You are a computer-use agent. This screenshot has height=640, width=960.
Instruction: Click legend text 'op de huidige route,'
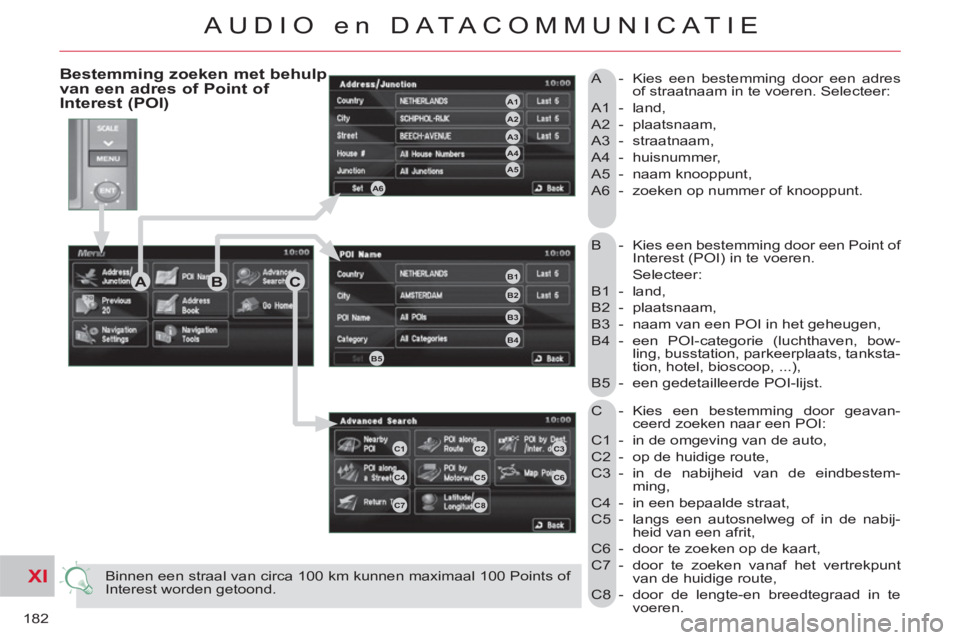click(700, 456)
